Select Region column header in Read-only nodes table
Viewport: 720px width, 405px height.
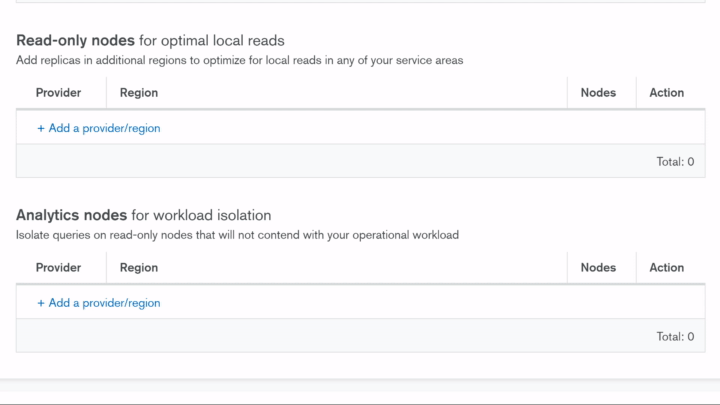pos(139,93)
